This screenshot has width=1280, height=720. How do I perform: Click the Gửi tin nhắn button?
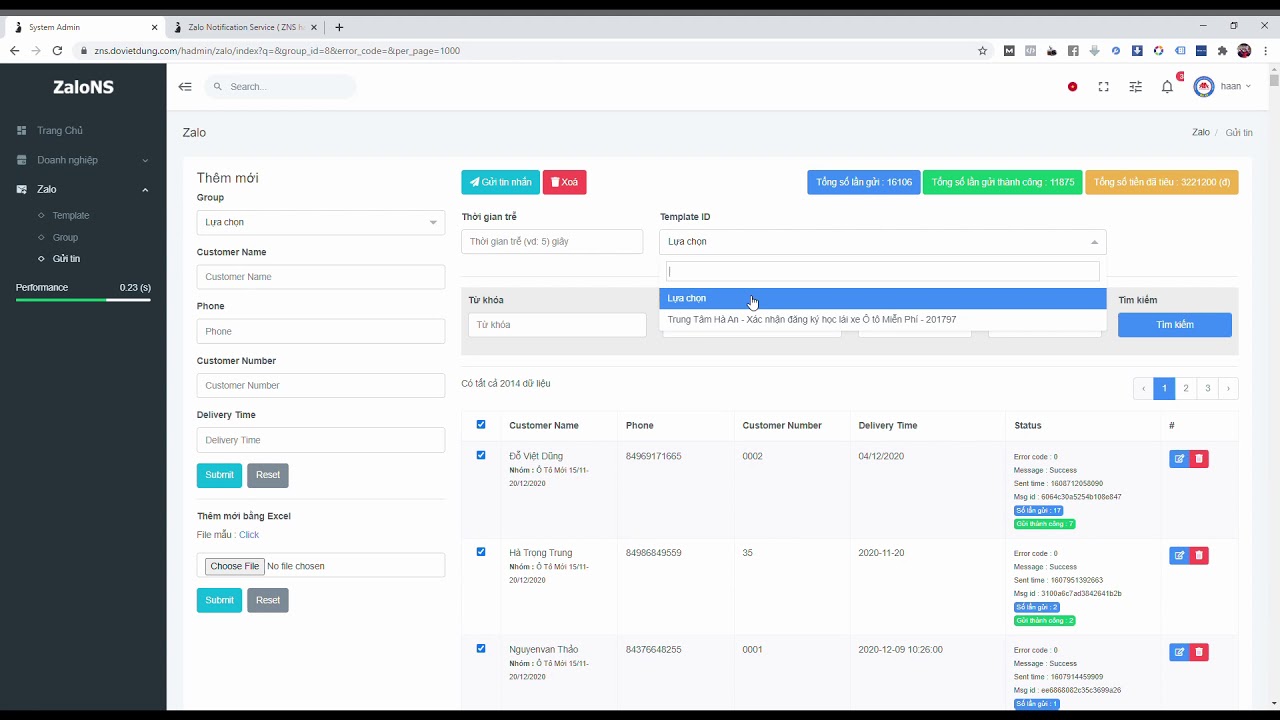click(x=500, y=182)
